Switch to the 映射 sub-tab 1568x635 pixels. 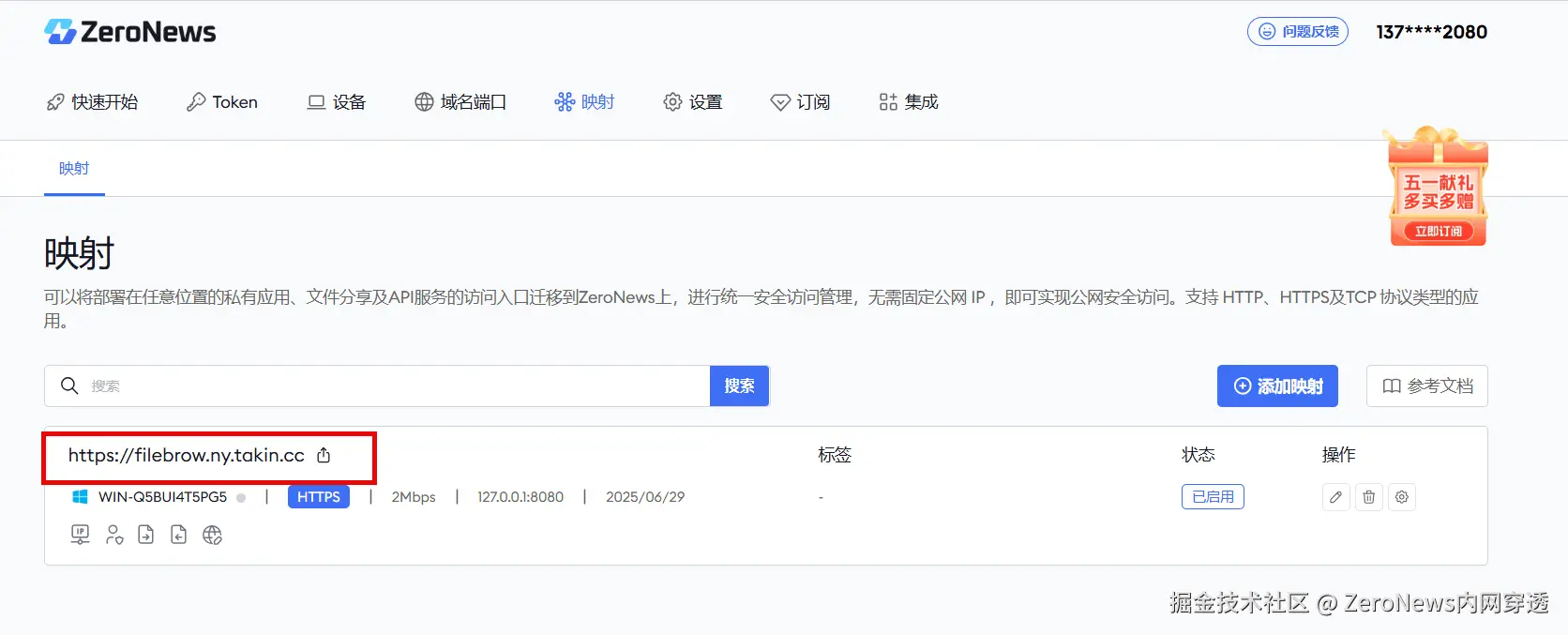[x=74, y=169]
